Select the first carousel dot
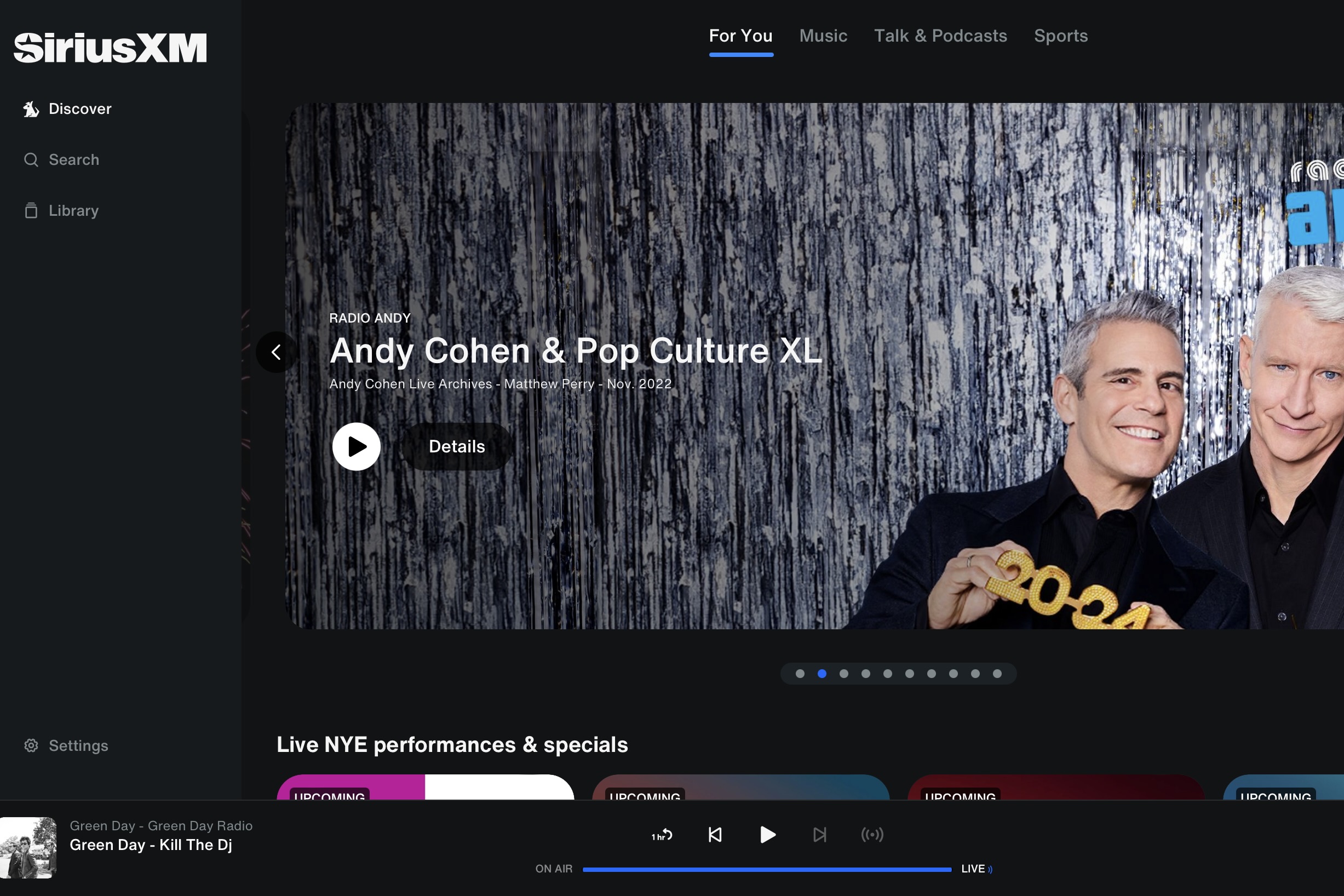The width and height of the screenshot is (1344, 896). click(800, 674)
